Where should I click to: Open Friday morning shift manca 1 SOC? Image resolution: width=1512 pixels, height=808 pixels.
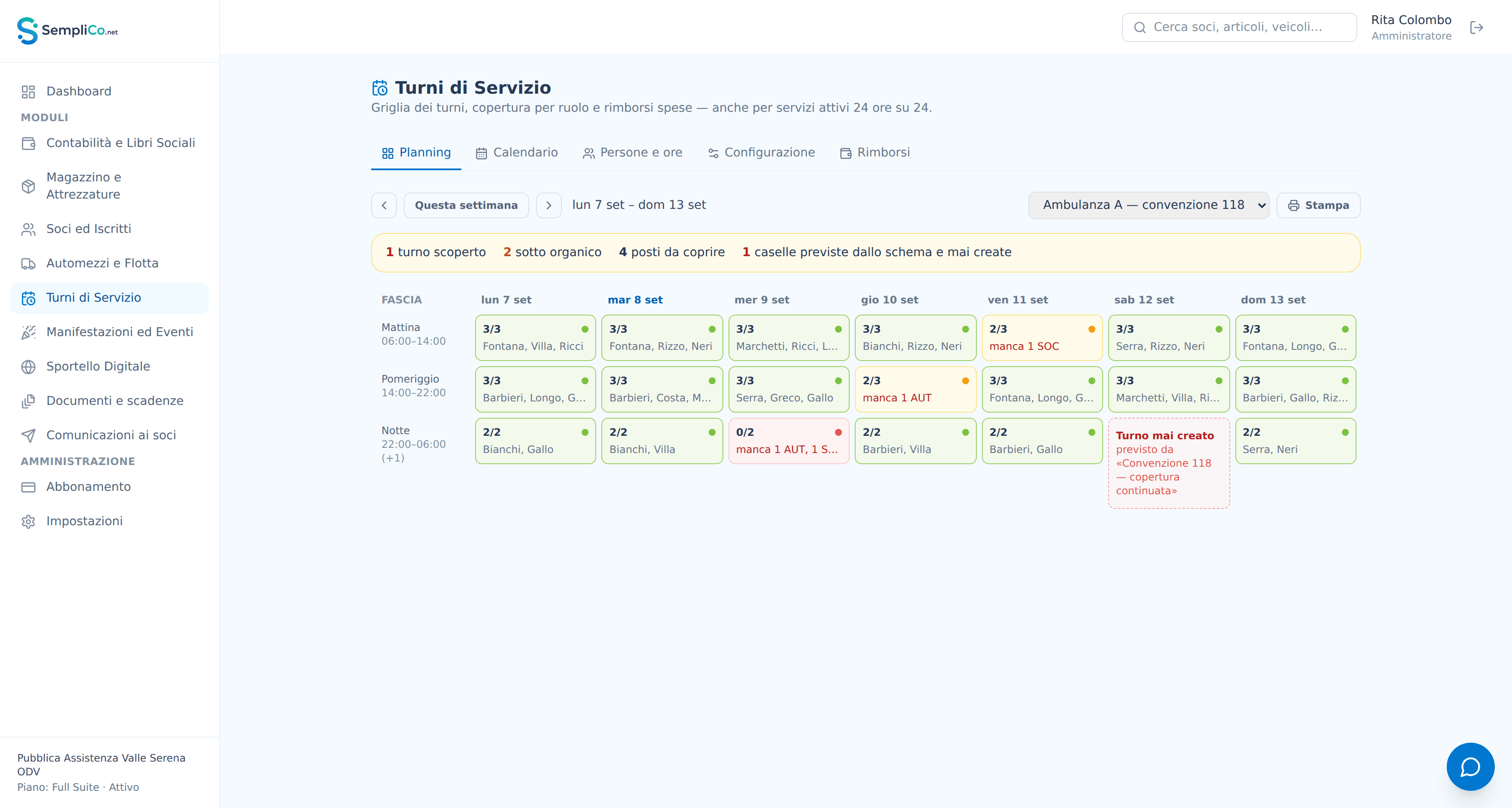[1042, 338]
